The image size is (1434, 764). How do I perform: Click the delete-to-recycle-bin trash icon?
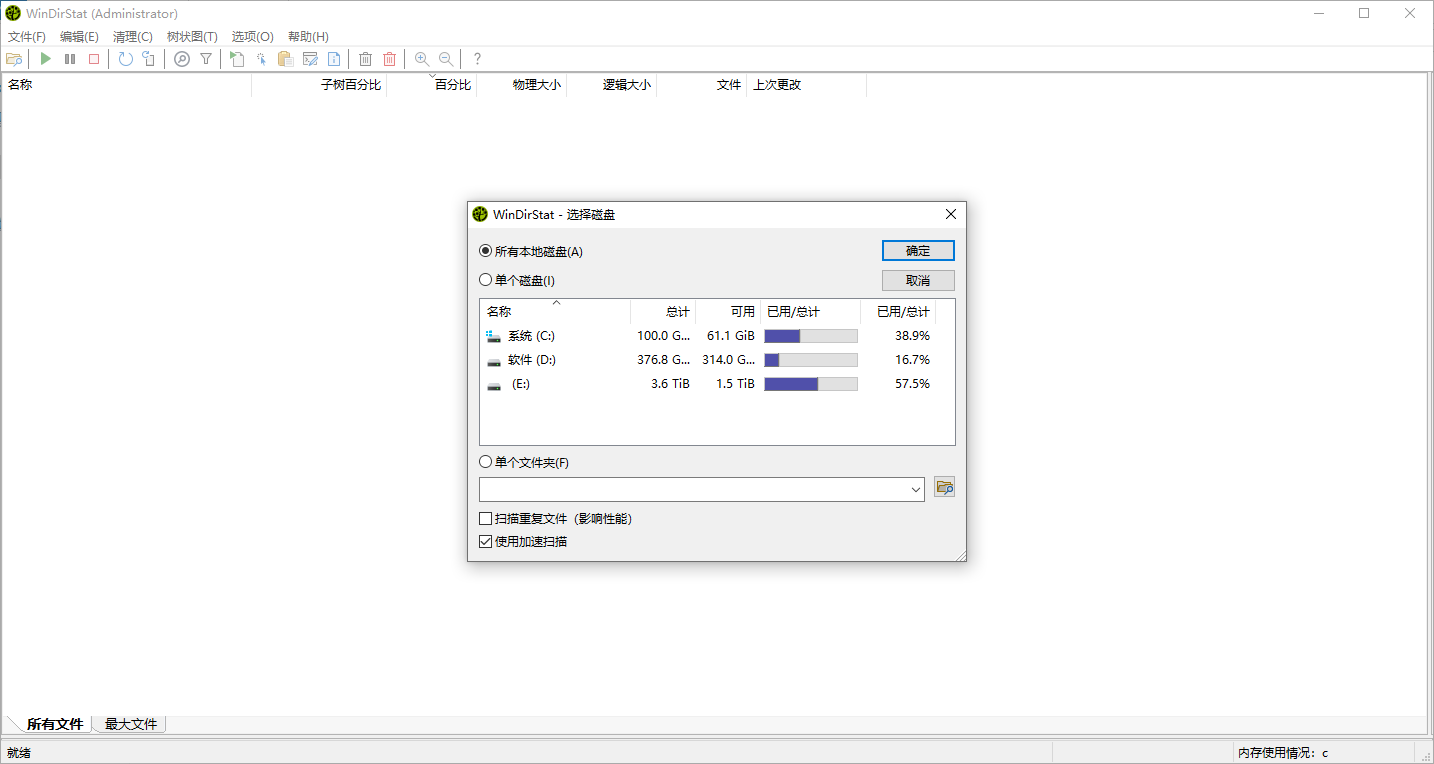click(365, 58)
